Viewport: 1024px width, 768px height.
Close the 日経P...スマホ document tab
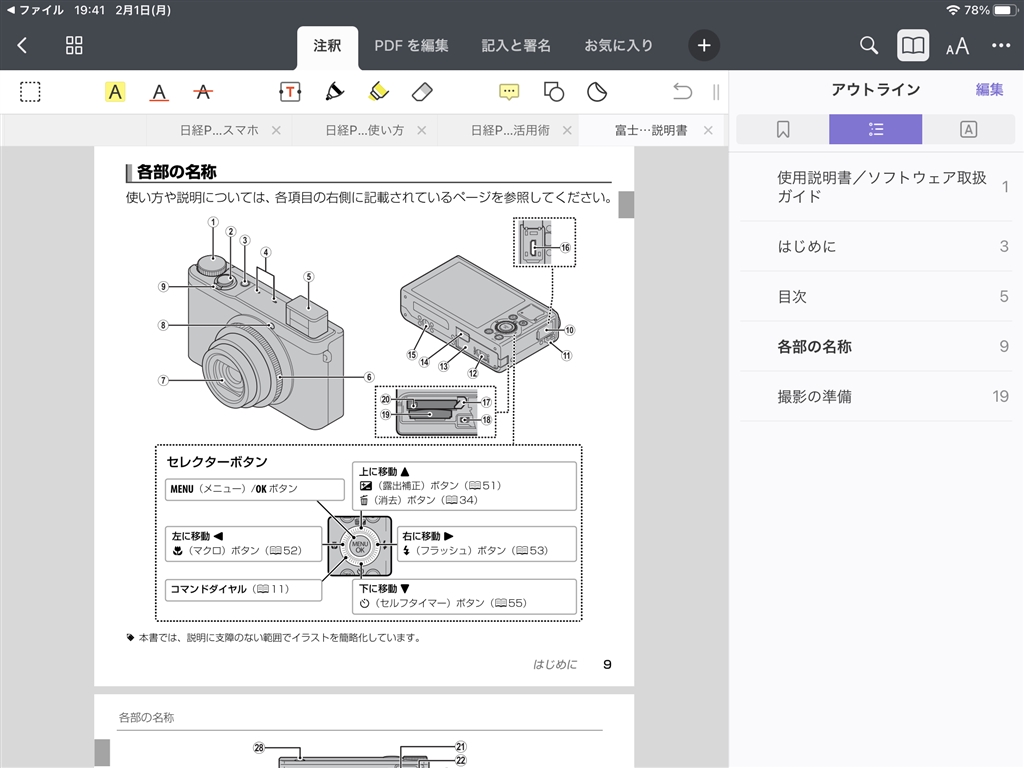point(276,130)
